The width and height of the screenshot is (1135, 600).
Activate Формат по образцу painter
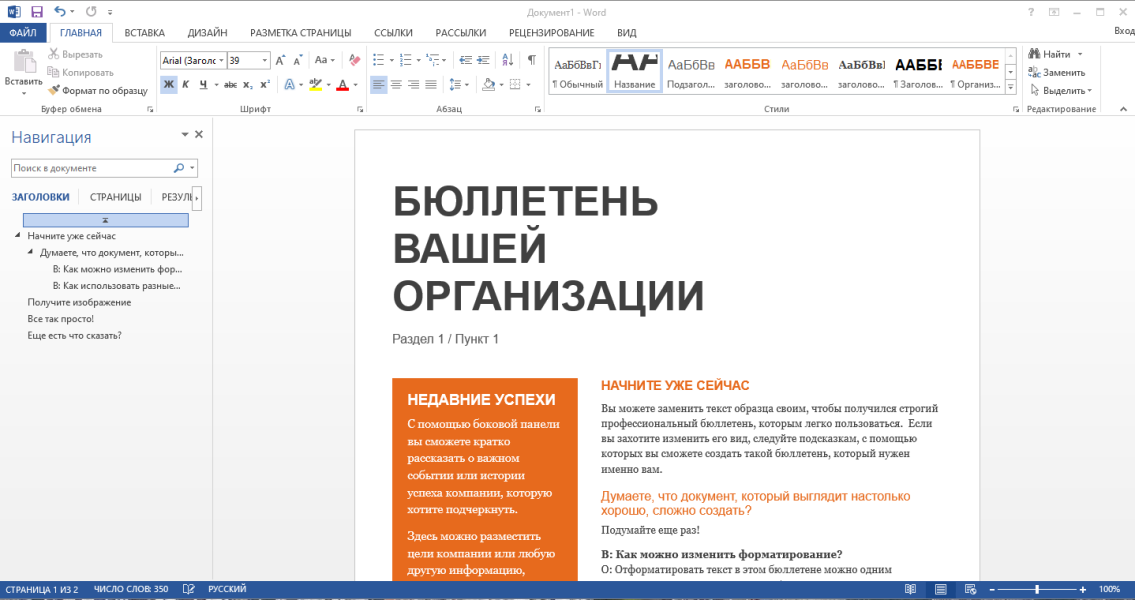(98, 90)
